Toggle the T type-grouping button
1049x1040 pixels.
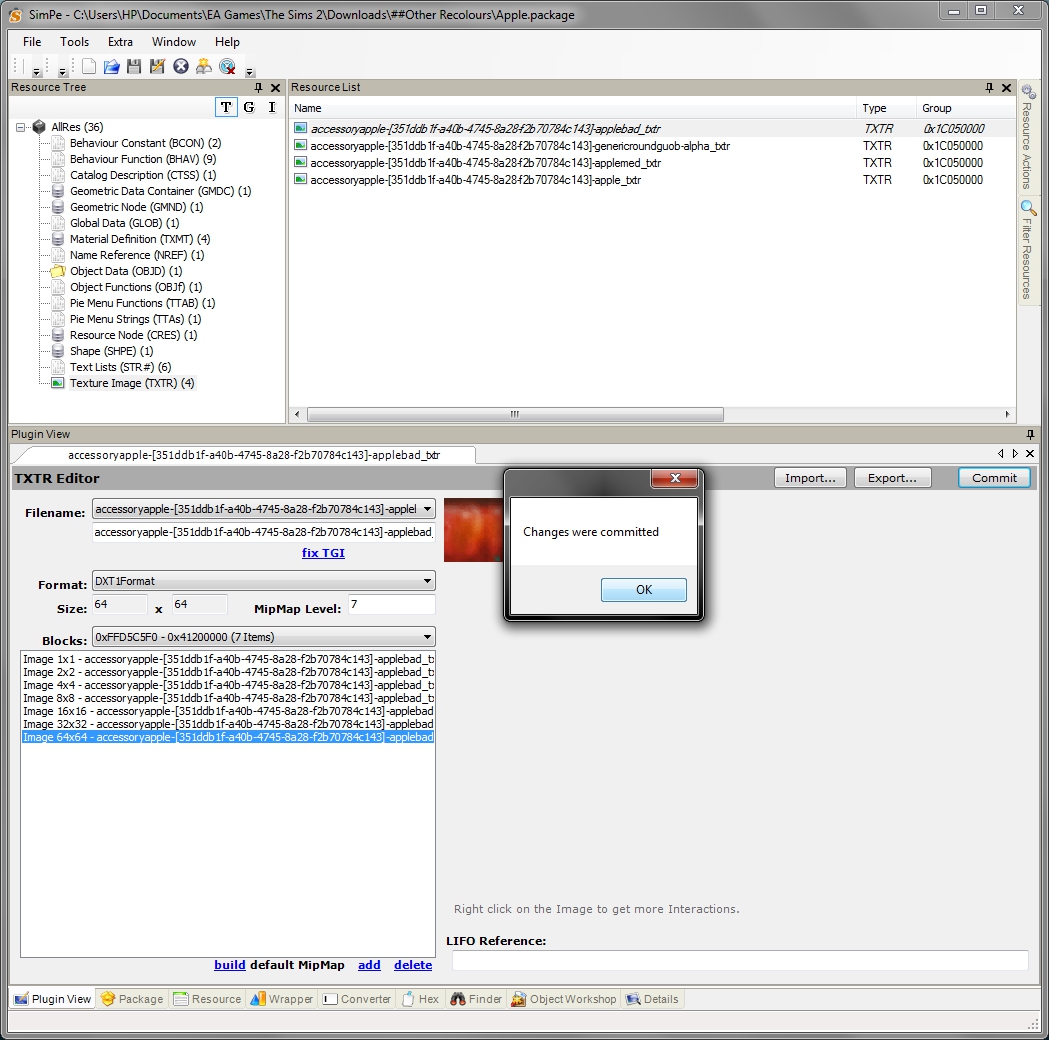[x=226, y=107]
